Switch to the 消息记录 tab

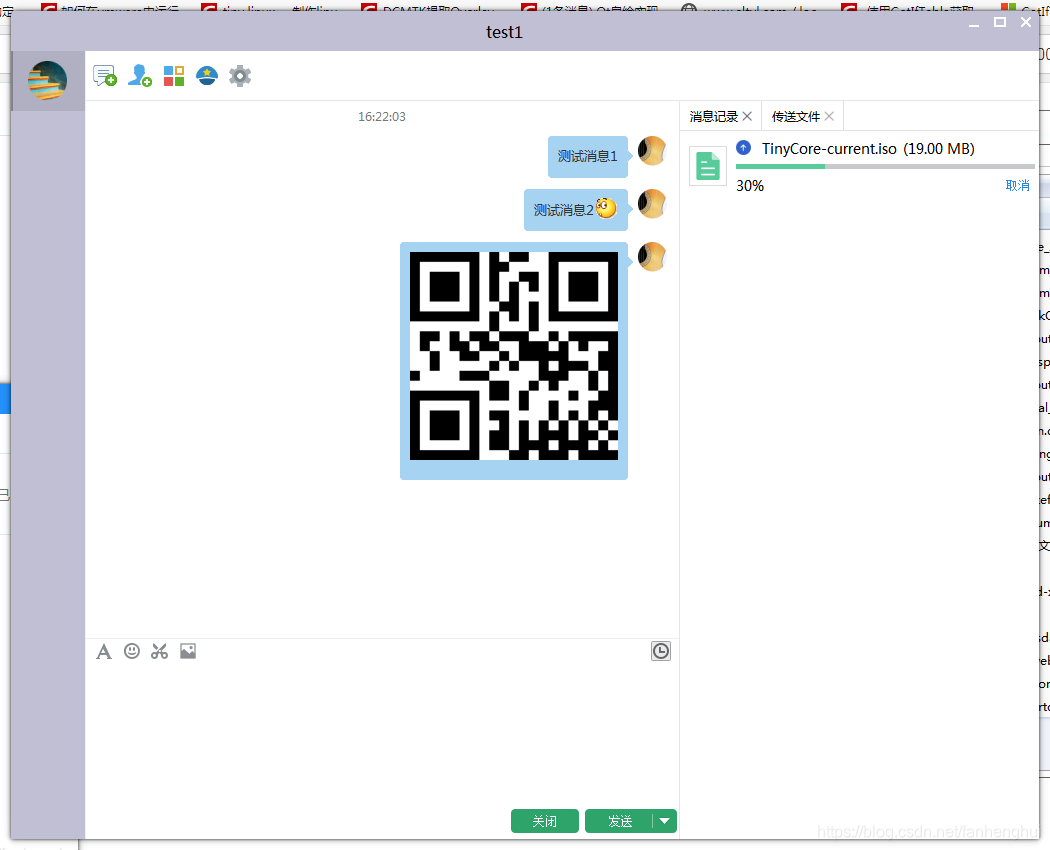coord(713,117)
